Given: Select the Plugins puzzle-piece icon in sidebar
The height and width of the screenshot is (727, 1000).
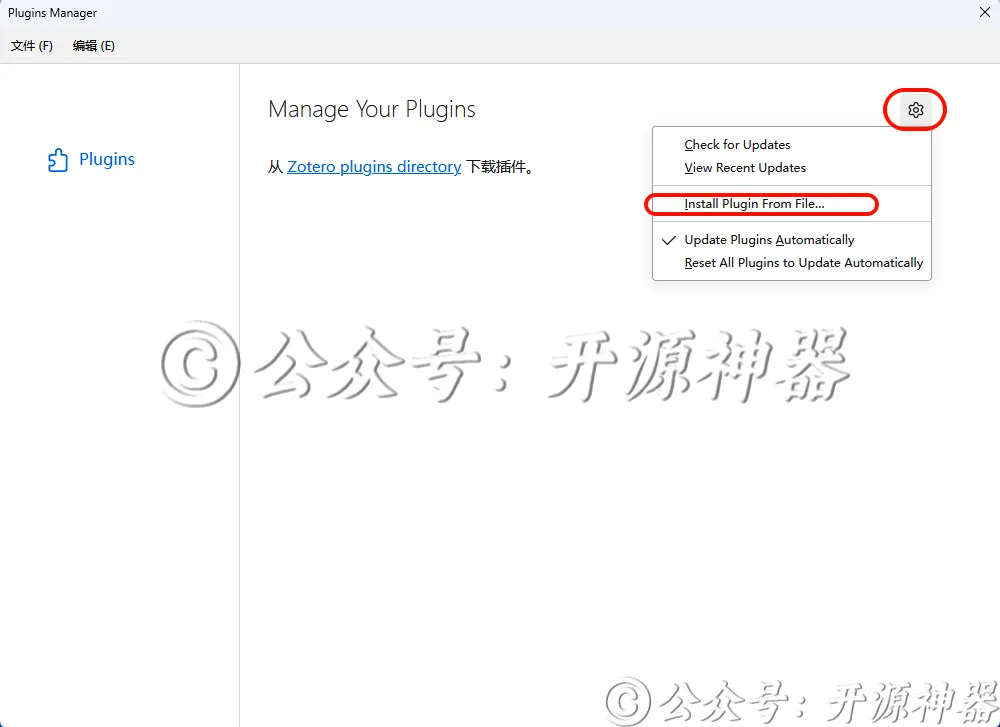Looking at the screenshot, I should 57,159.
